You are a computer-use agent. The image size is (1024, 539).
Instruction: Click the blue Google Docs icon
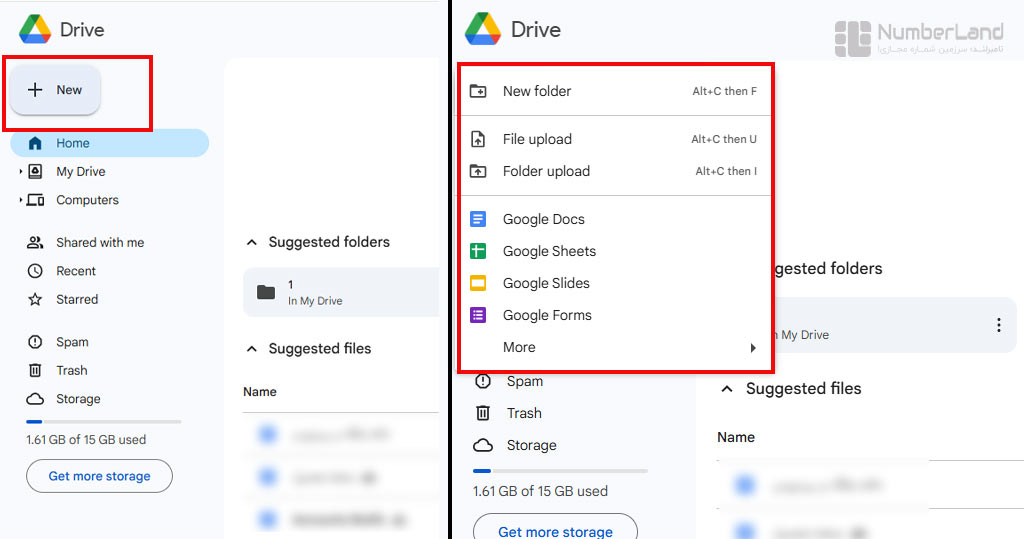(478, 219)
